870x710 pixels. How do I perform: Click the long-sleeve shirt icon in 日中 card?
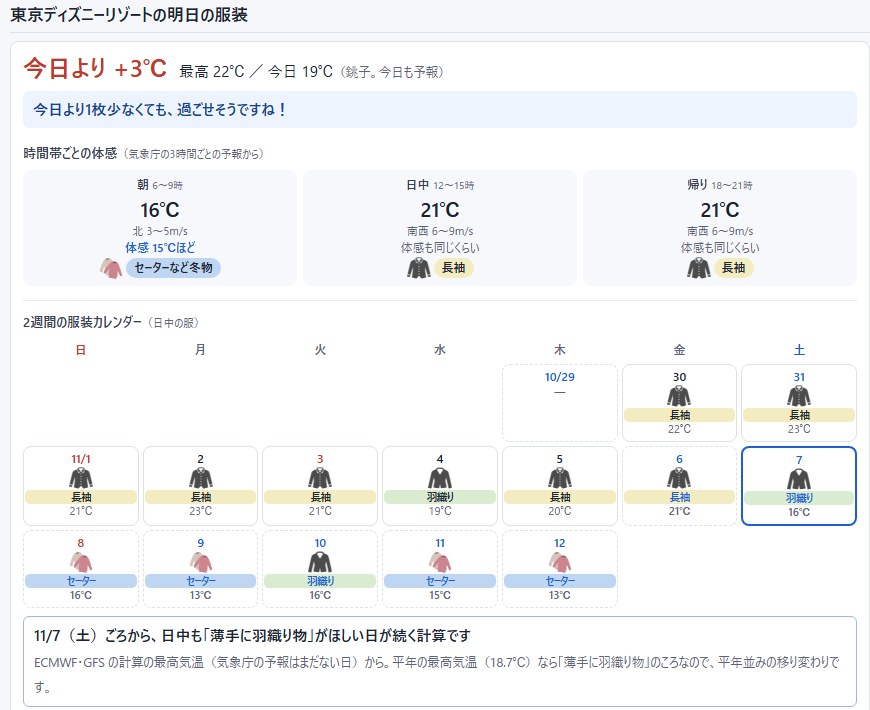point(419,268)
